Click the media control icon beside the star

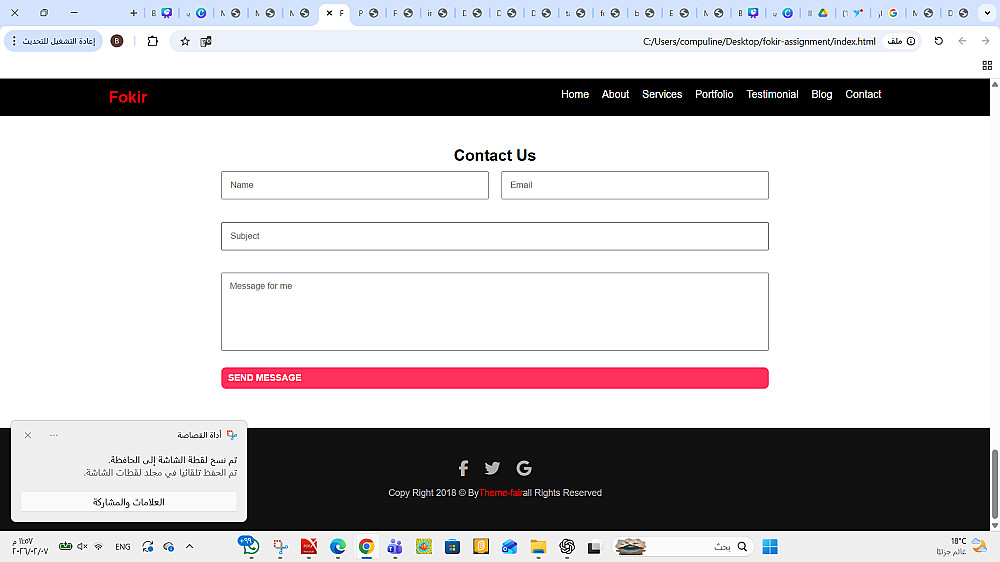[205, 41]
